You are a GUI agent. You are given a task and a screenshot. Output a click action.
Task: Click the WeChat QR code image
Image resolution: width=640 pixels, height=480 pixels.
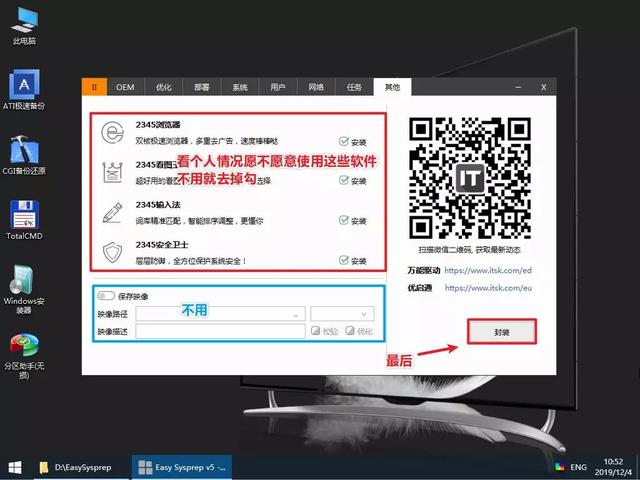point(470,178)
